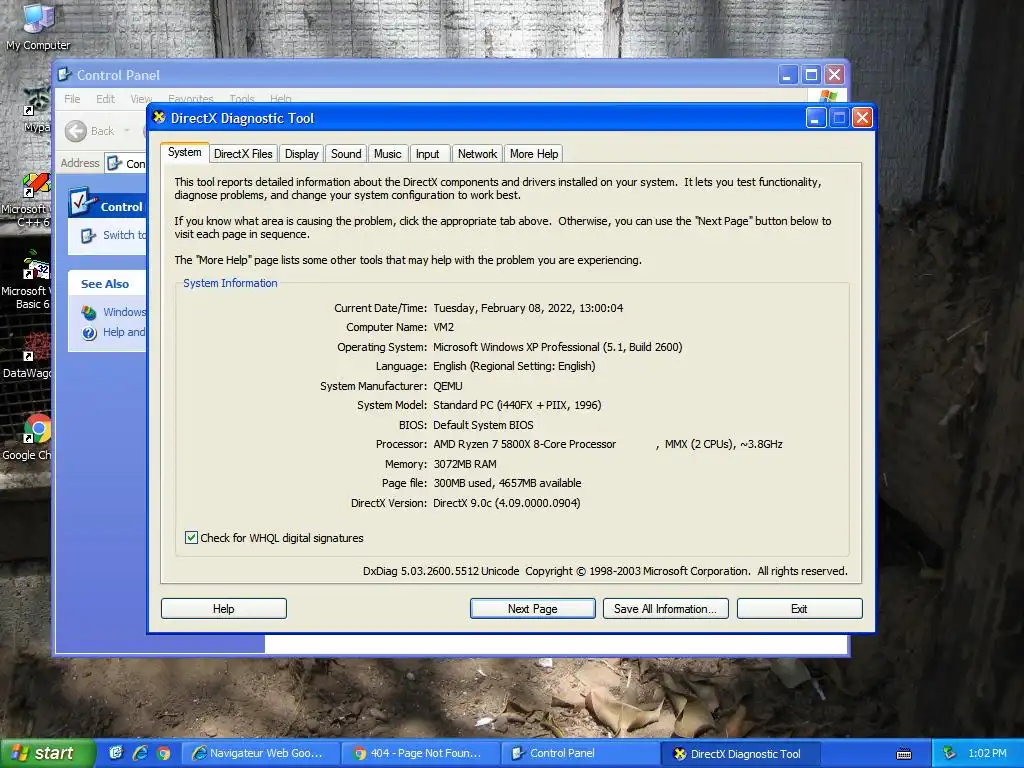Click the Windows Update link in See Also
The width and height of the screenshot is (1024, 768).
[x=124, y=312]
